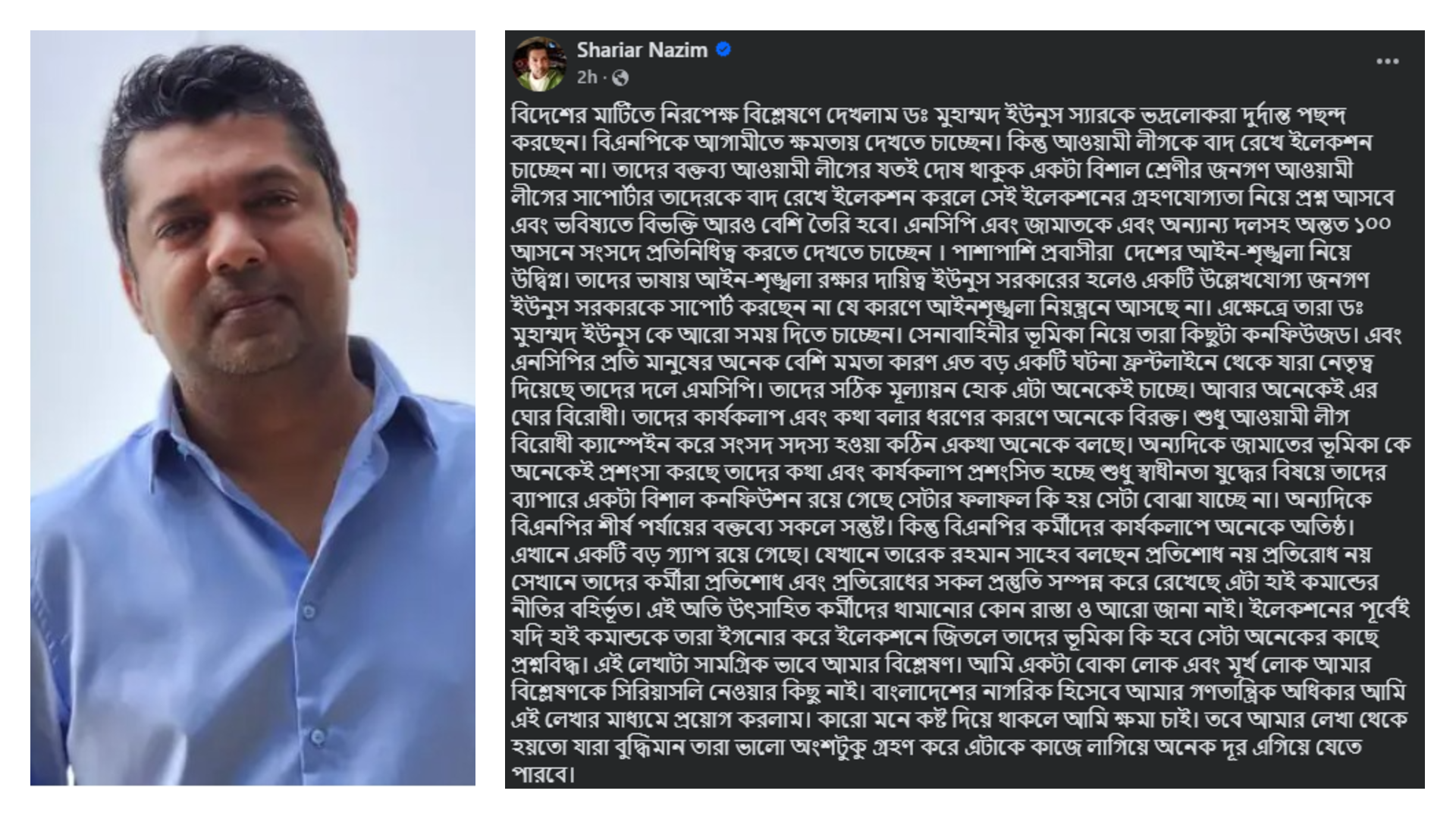
Task: Click the globe public audience icon
Action: (x=620, y=77)
